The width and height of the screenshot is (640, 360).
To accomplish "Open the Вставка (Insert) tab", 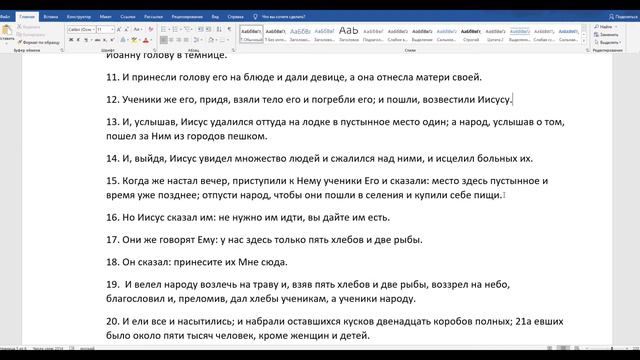I will click(51, 17).
